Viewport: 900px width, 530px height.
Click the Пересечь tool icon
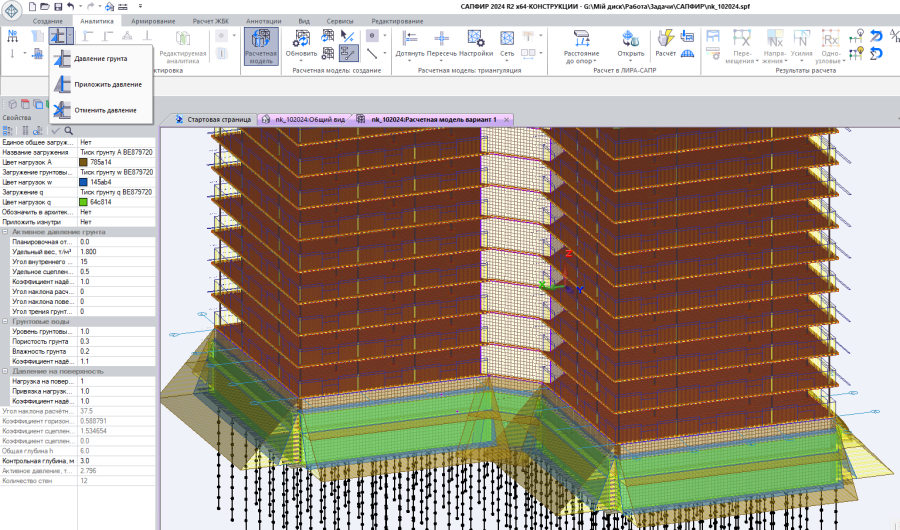click(441, 40)
